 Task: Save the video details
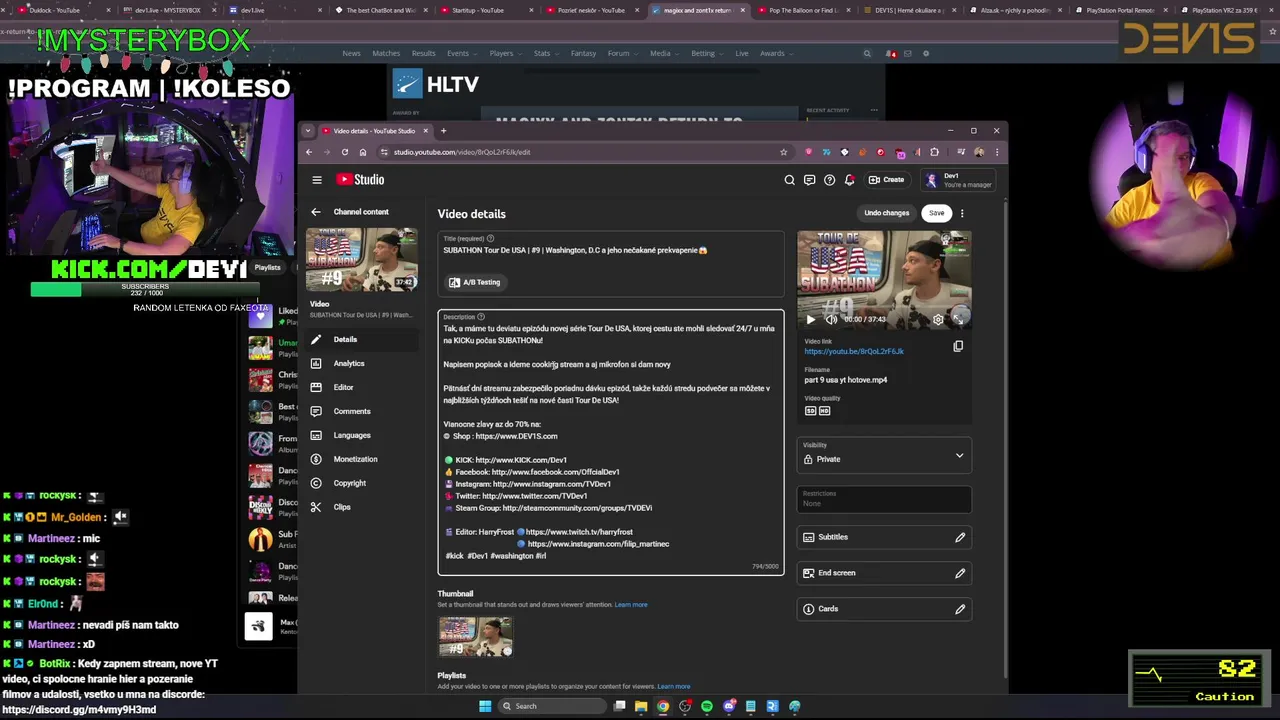[x=936, y=213]
